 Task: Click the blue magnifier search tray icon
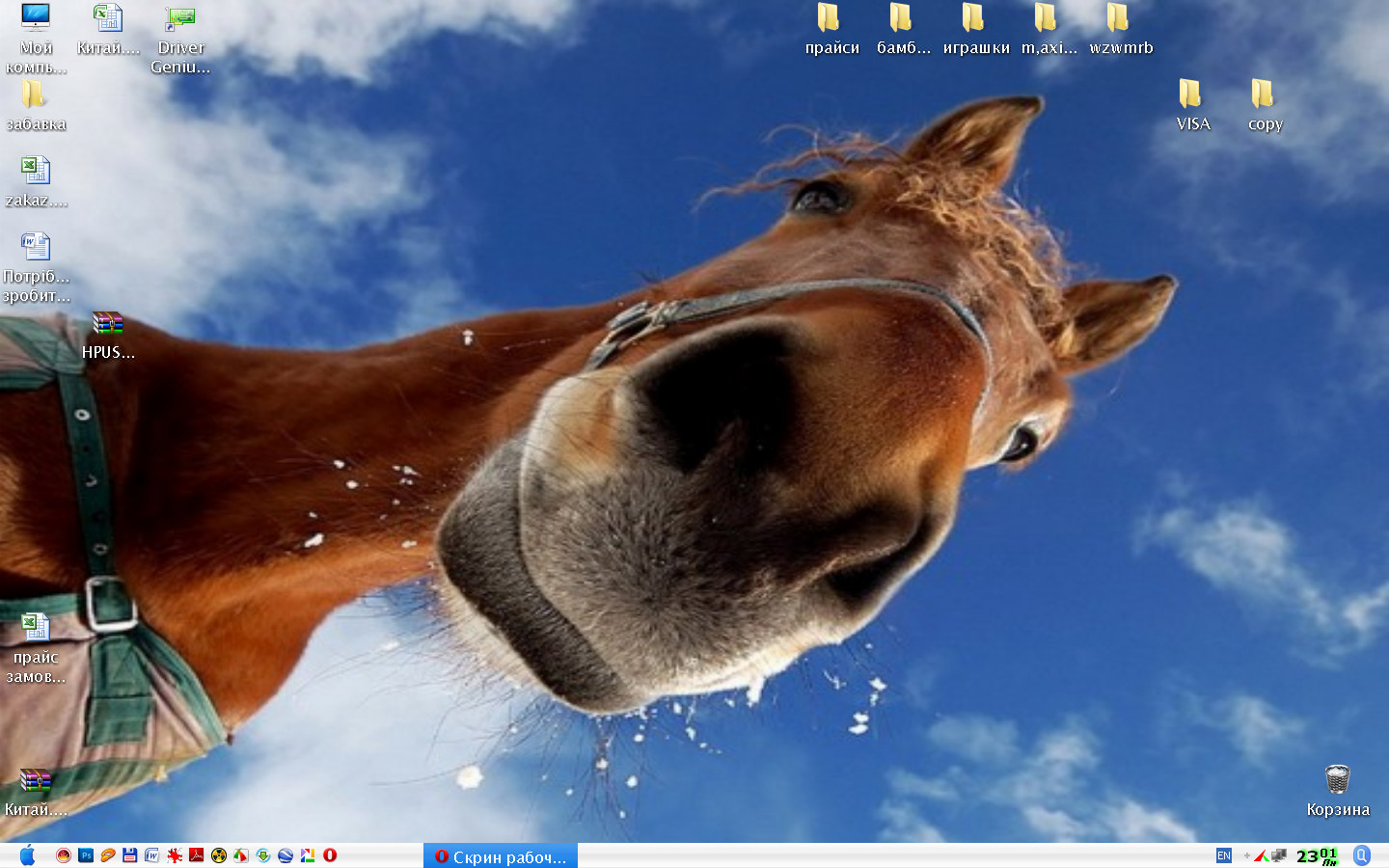(x=1362, y=855)
